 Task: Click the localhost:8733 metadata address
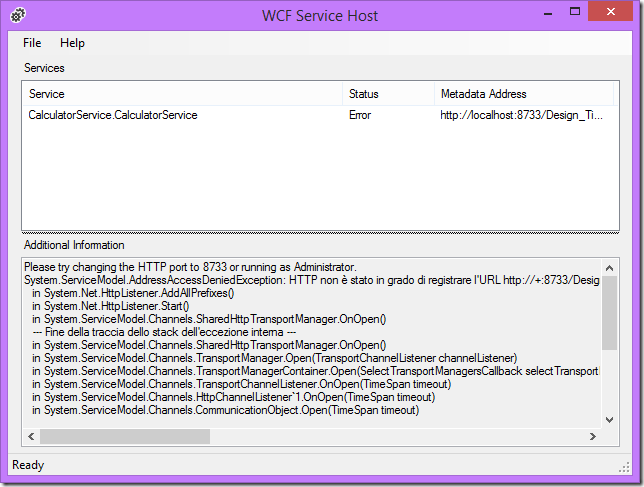pyautogui.click(x=521, y=115)
